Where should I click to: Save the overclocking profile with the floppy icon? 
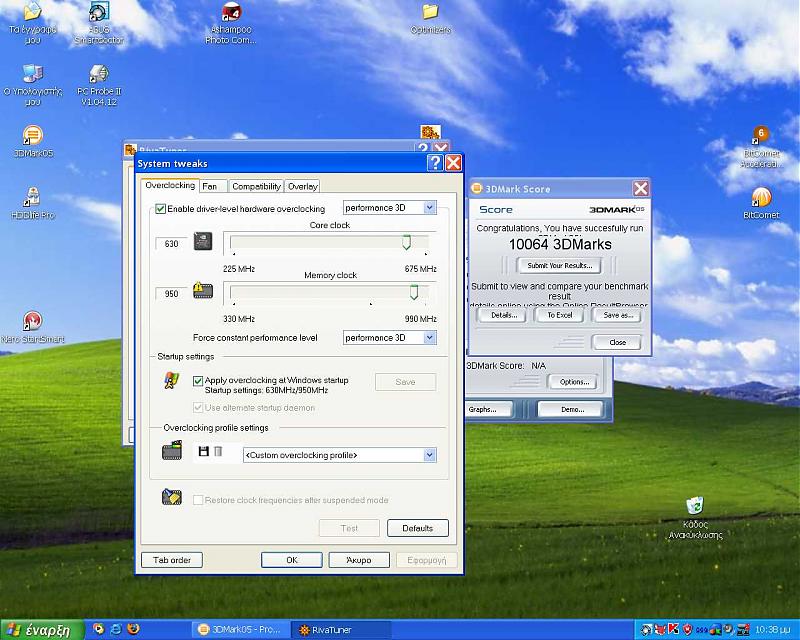pos(204,451)
